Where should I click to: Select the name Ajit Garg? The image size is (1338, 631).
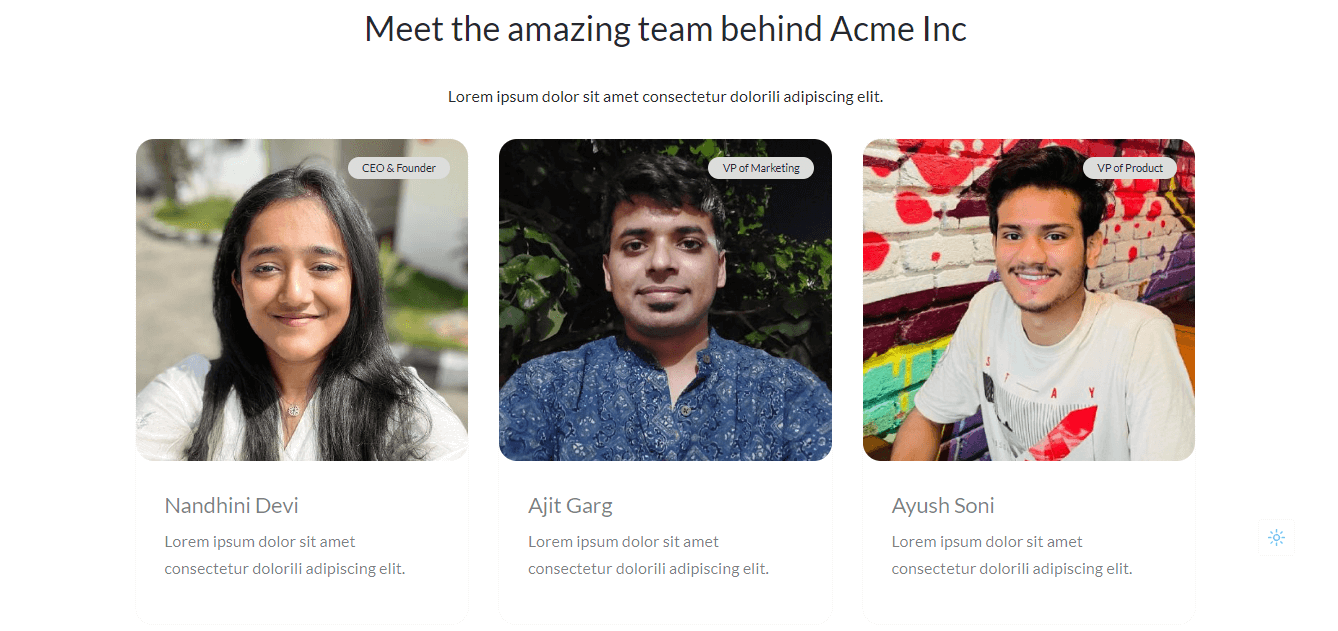coord(570,505)
